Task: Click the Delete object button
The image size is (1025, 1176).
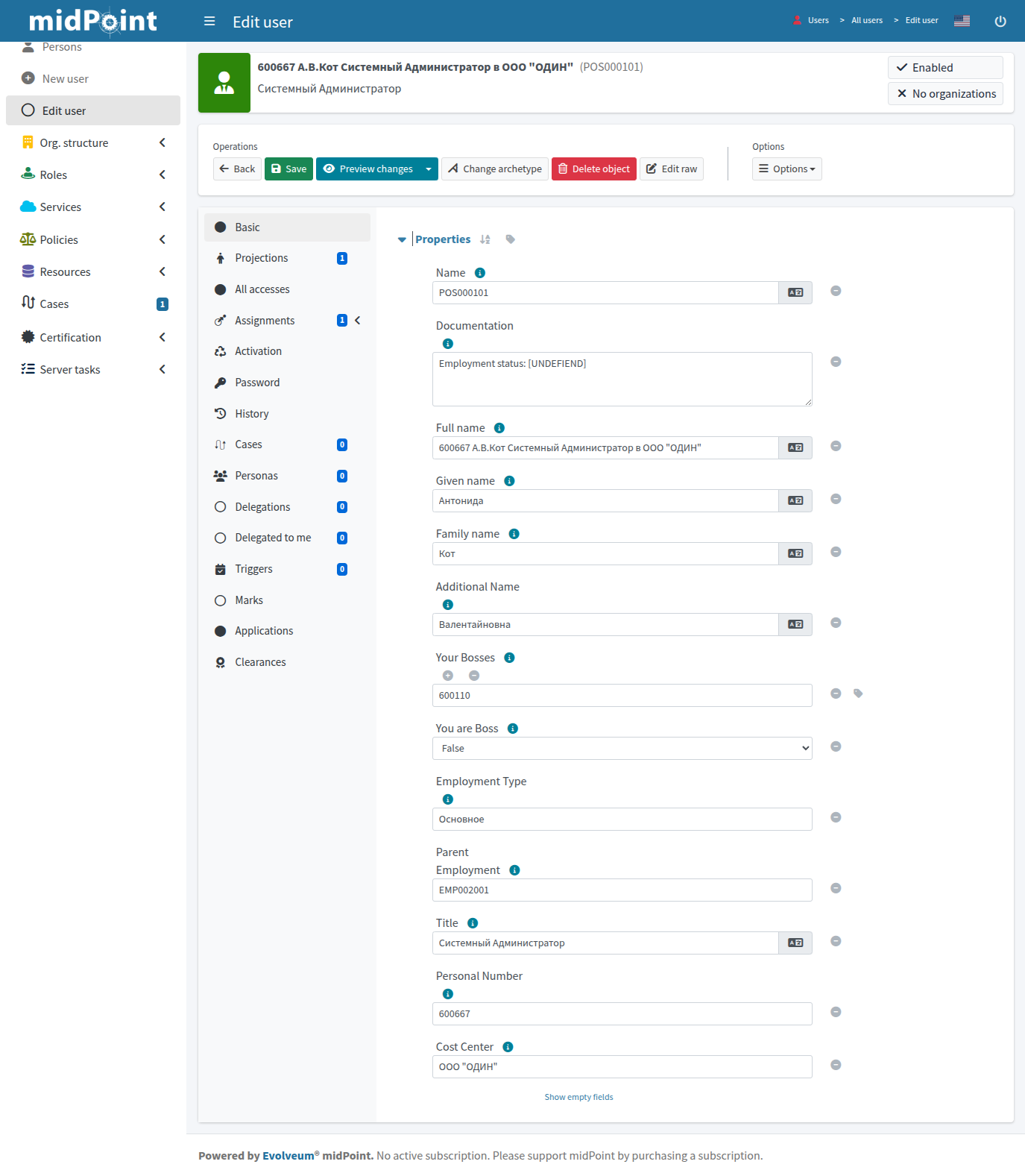Action: point(594,169)
